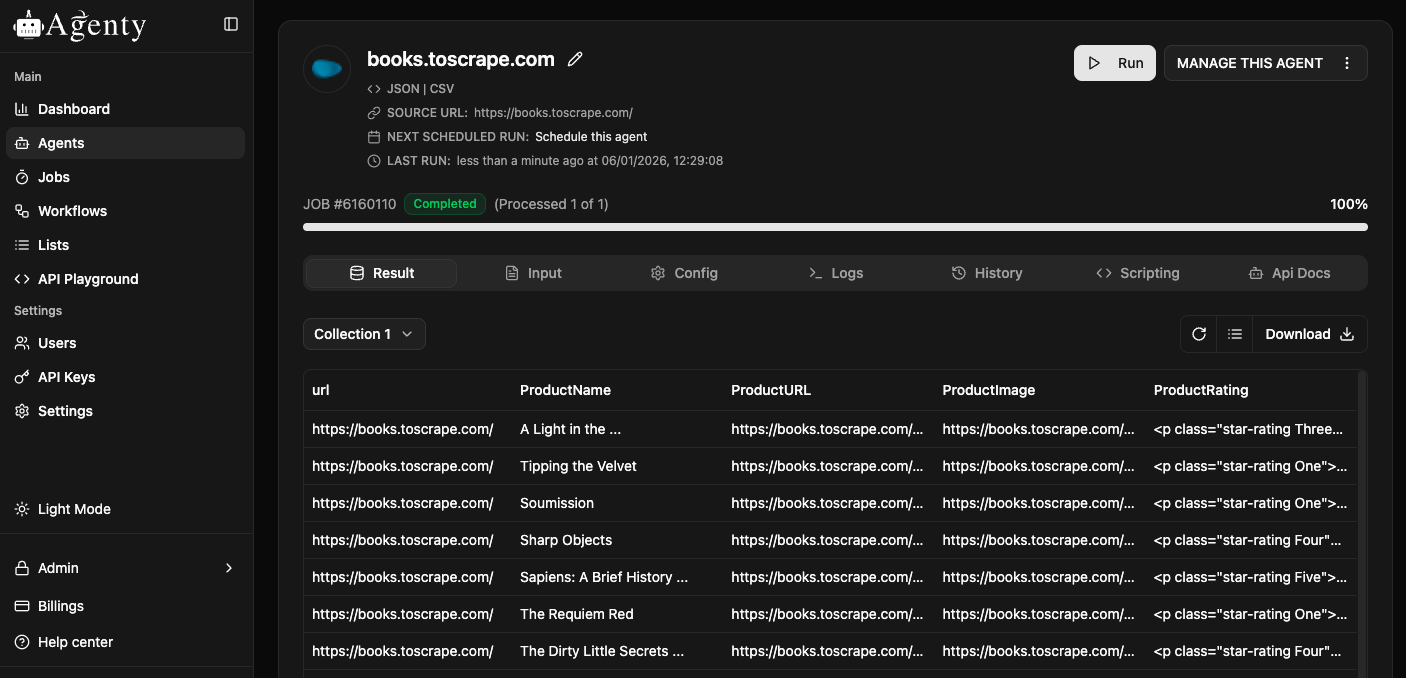This screenshot has height=678, width=1406.
Task: Run the books.toscrape.com agent
Action: pos(1115,63)
